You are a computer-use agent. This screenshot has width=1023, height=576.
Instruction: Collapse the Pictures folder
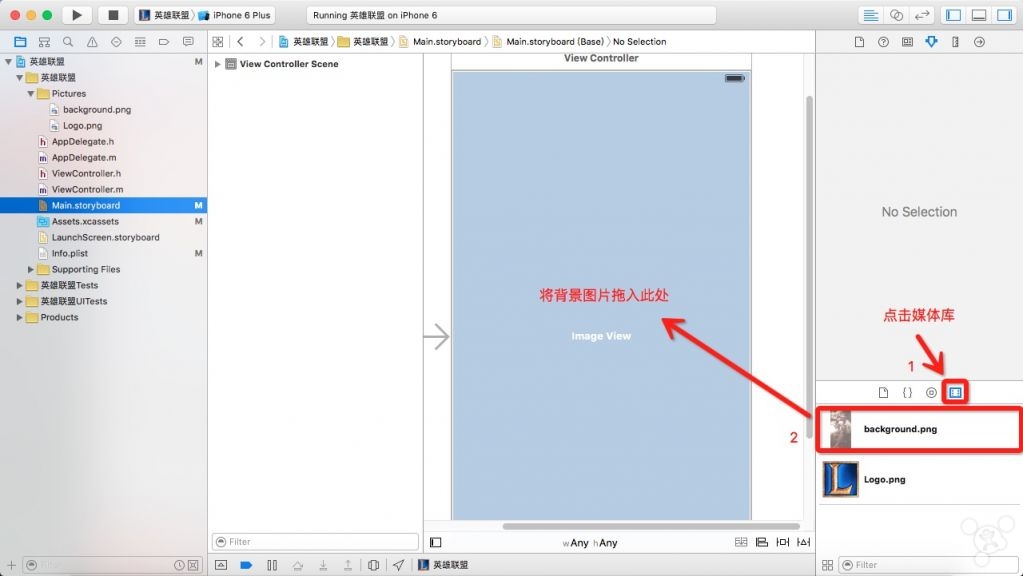coord(31,94)
